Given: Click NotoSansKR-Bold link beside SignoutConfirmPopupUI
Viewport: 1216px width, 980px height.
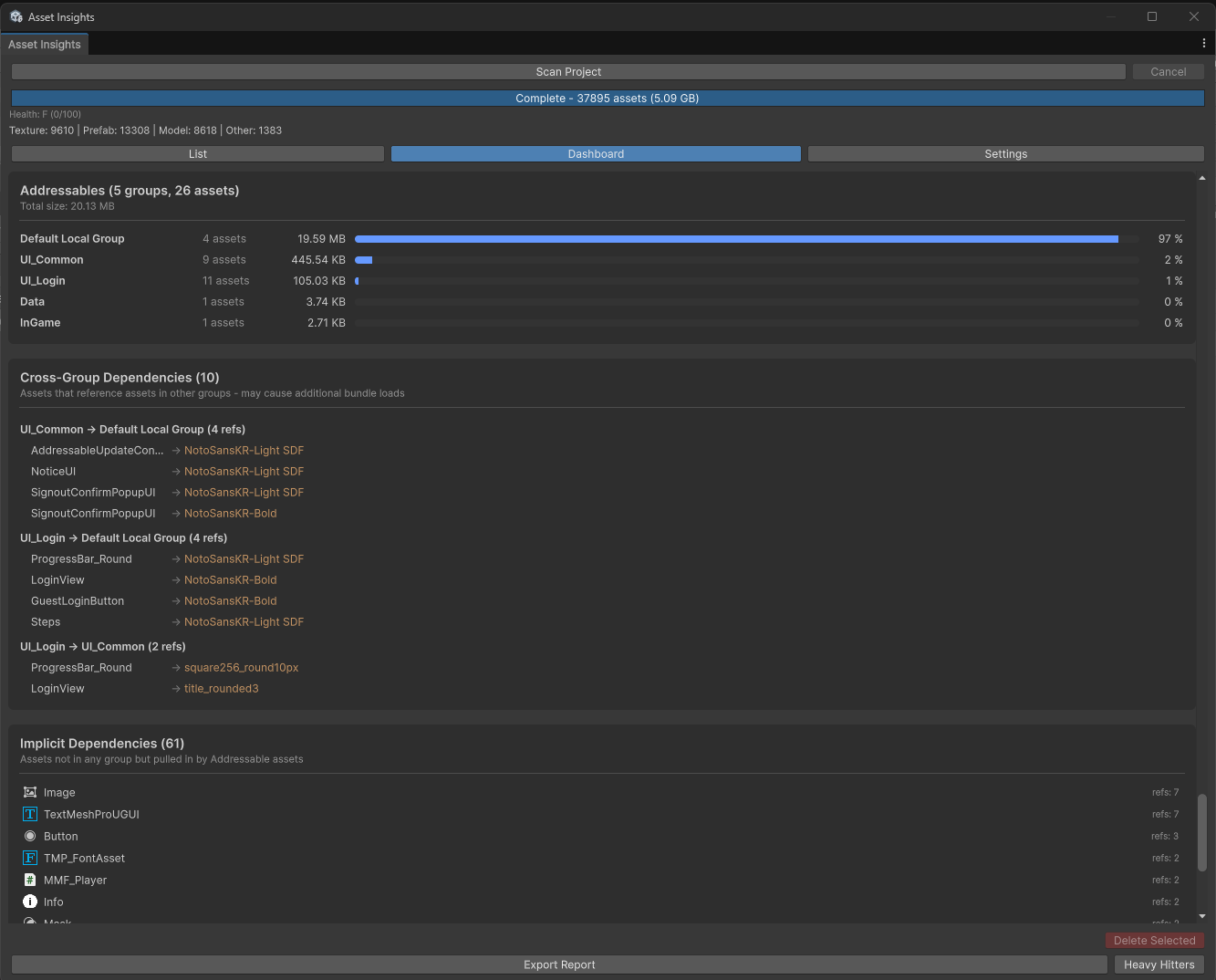Looking at the screenshot, I should coord(230,514).
